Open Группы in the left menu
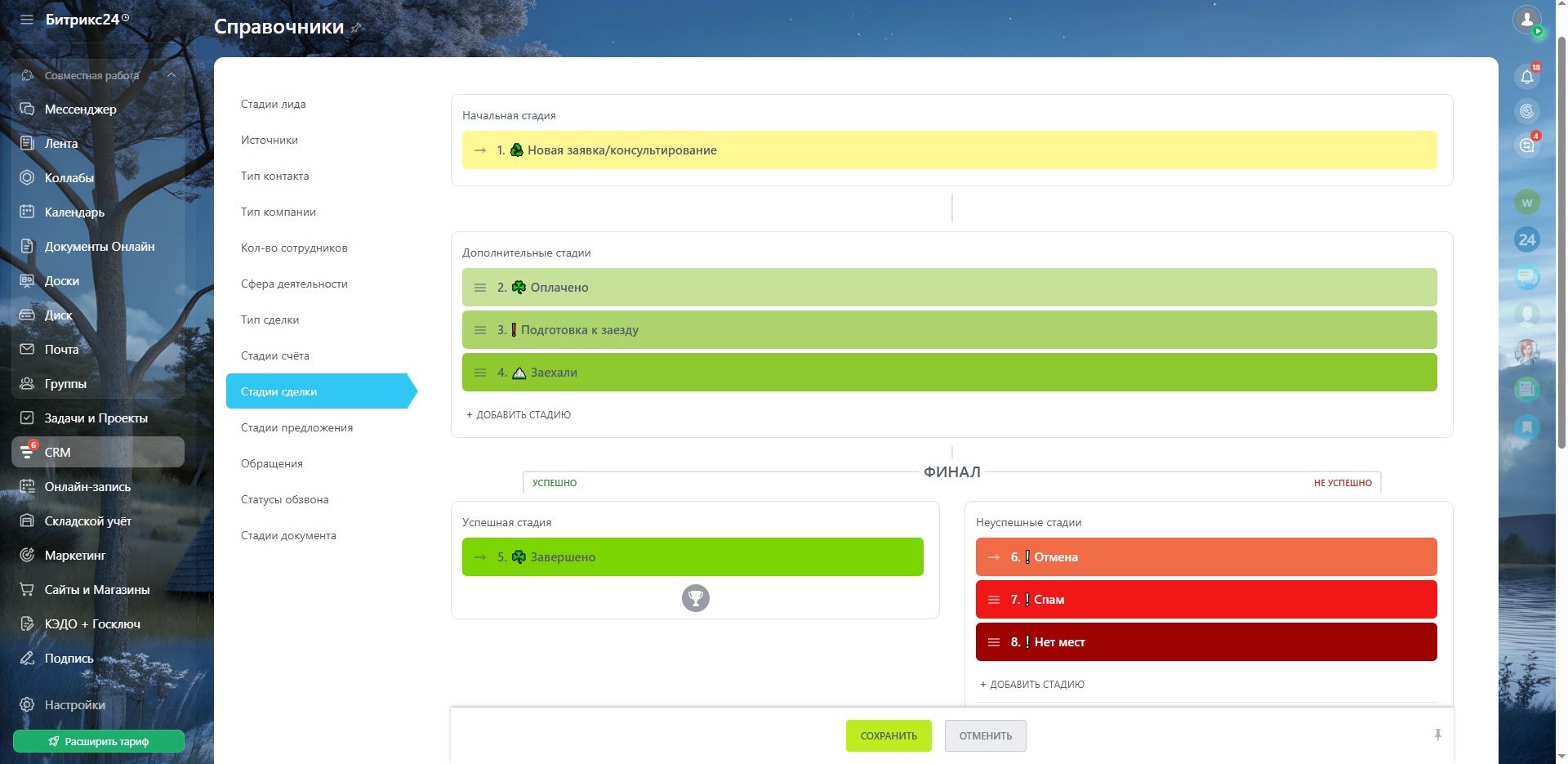Screen dimensions: 1568x764 pyautogui.click(x=98, y=384)
